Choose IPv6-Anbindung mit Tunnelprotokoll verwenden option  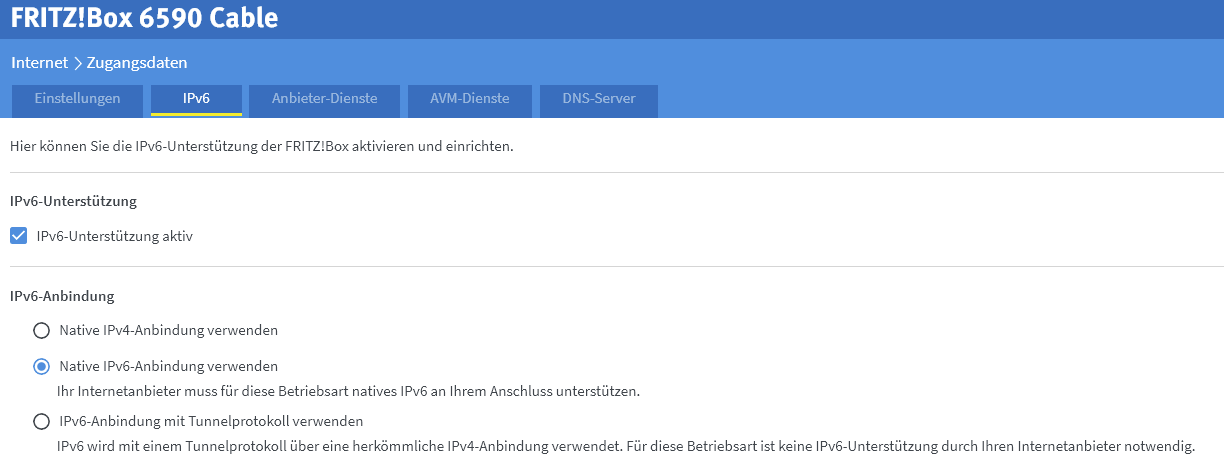click(x=41, y=421)
